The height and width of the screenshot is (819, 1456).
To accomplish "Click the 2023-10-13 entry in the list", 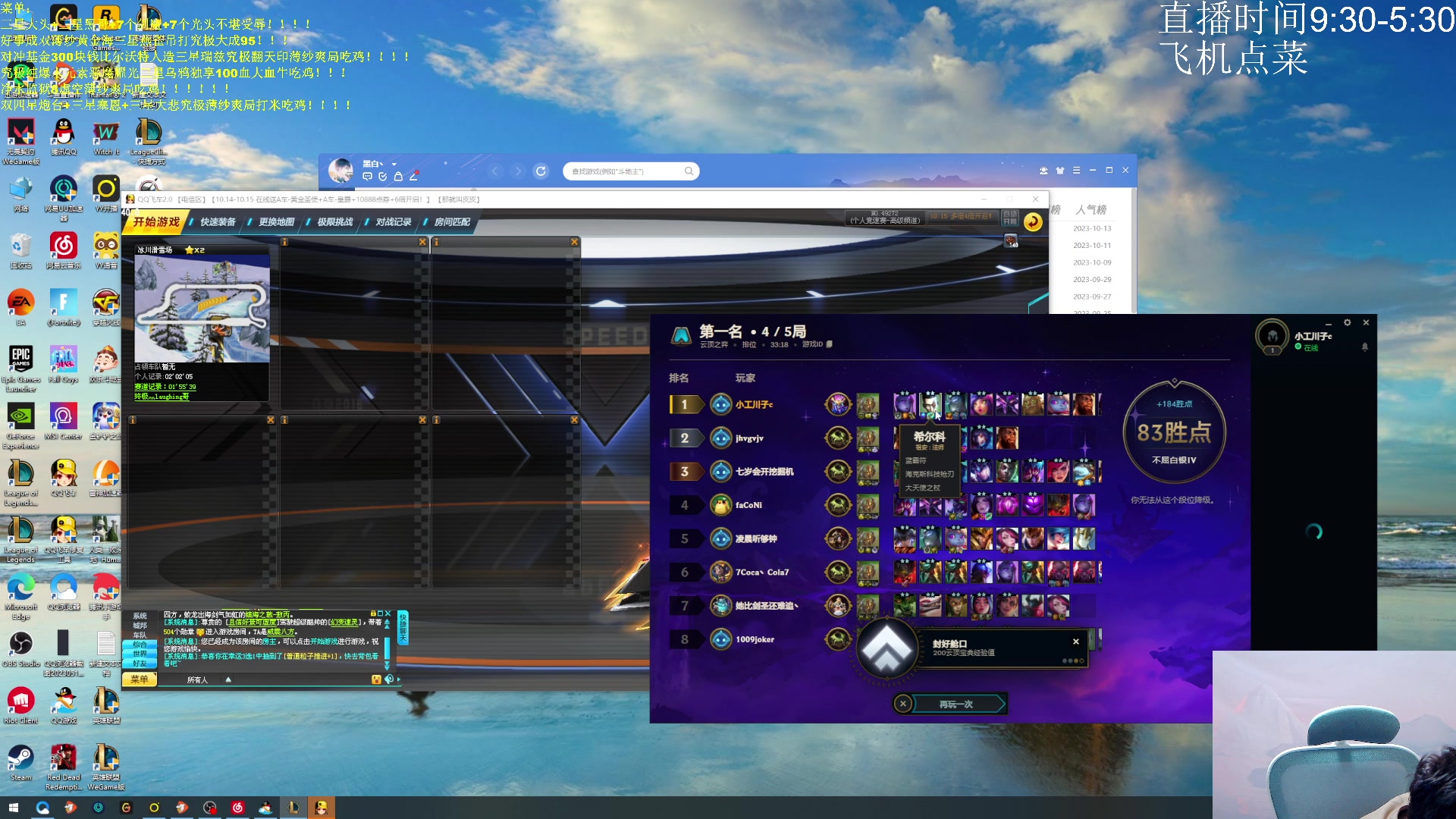I will point(1092,228).
